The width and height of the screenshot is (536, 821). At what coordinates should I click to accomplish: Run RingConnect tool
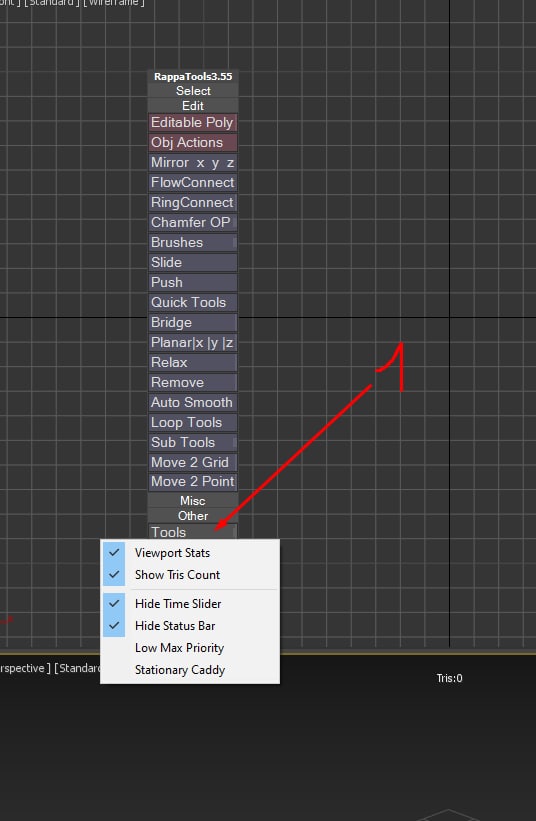193,202
